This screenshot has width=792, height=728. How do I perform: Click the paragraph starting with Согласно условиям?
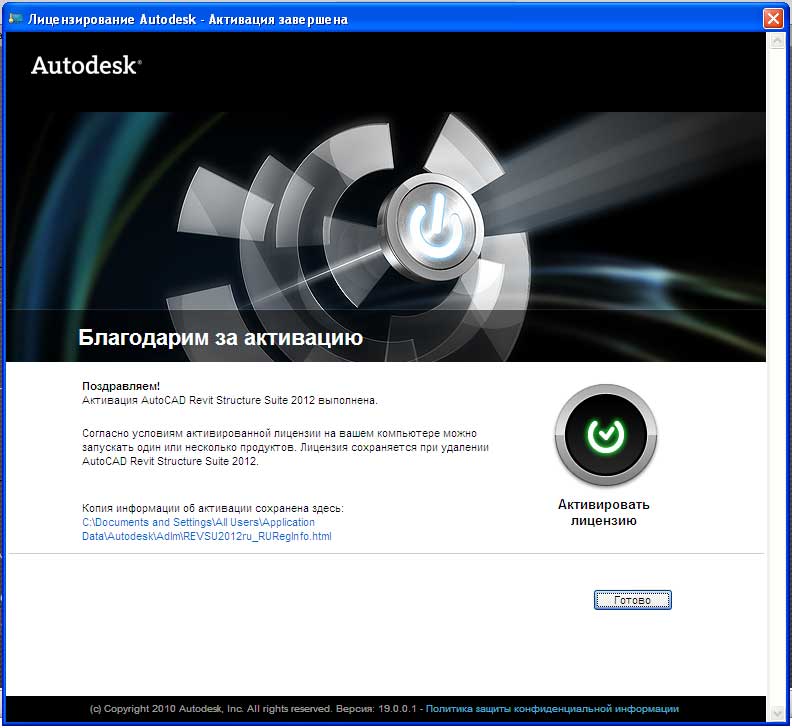[x=285, y=447]
